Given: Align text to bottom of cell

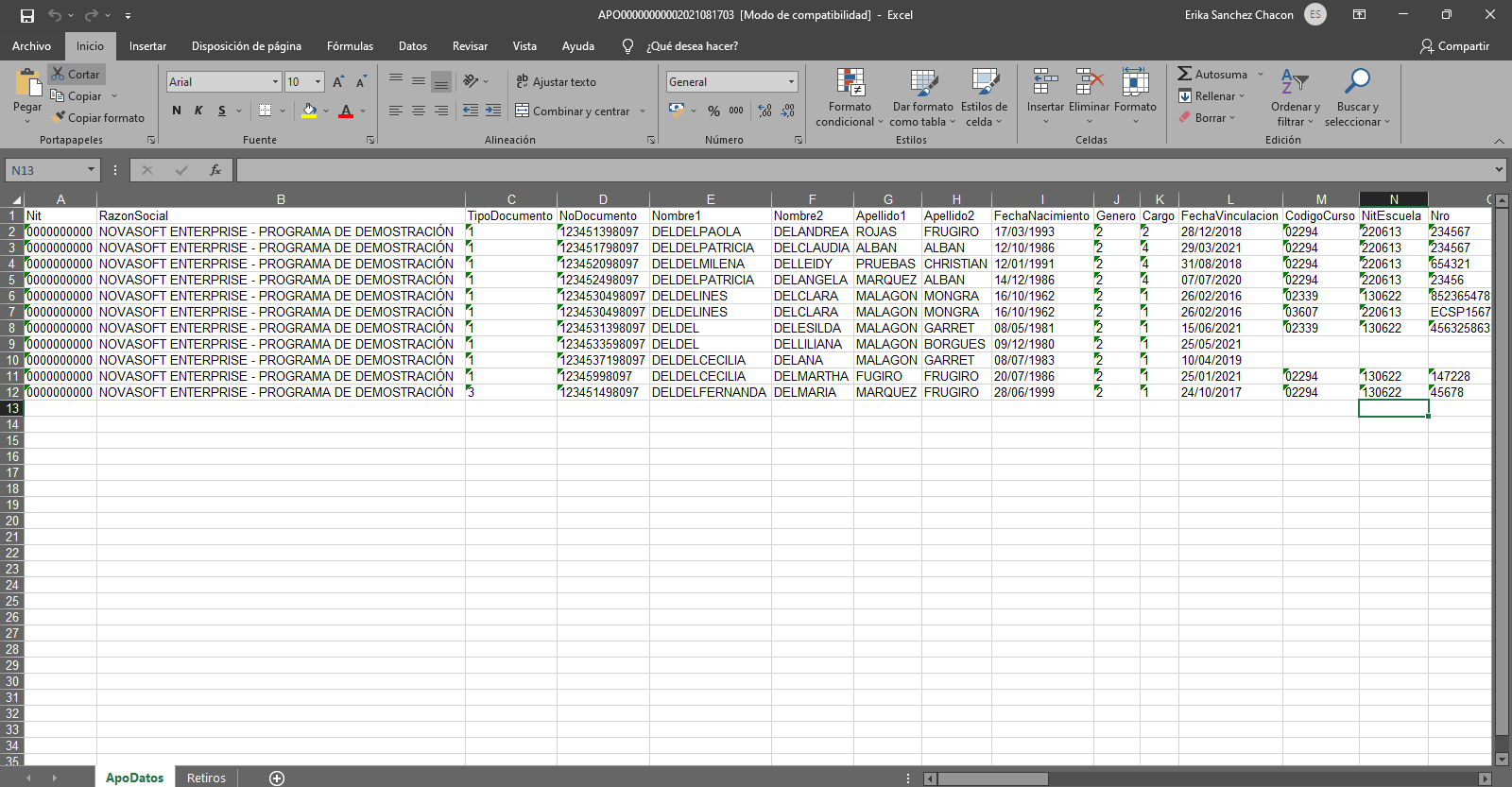Looking at the screenshot, I should click(441, 81).
